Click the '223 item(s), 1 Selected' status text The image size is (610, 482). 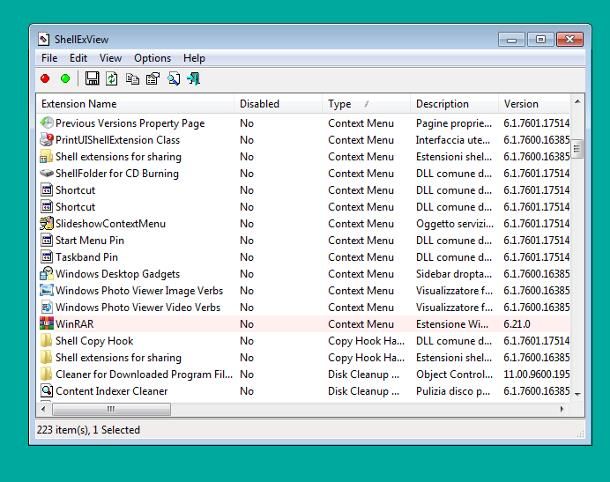[88, 429]
